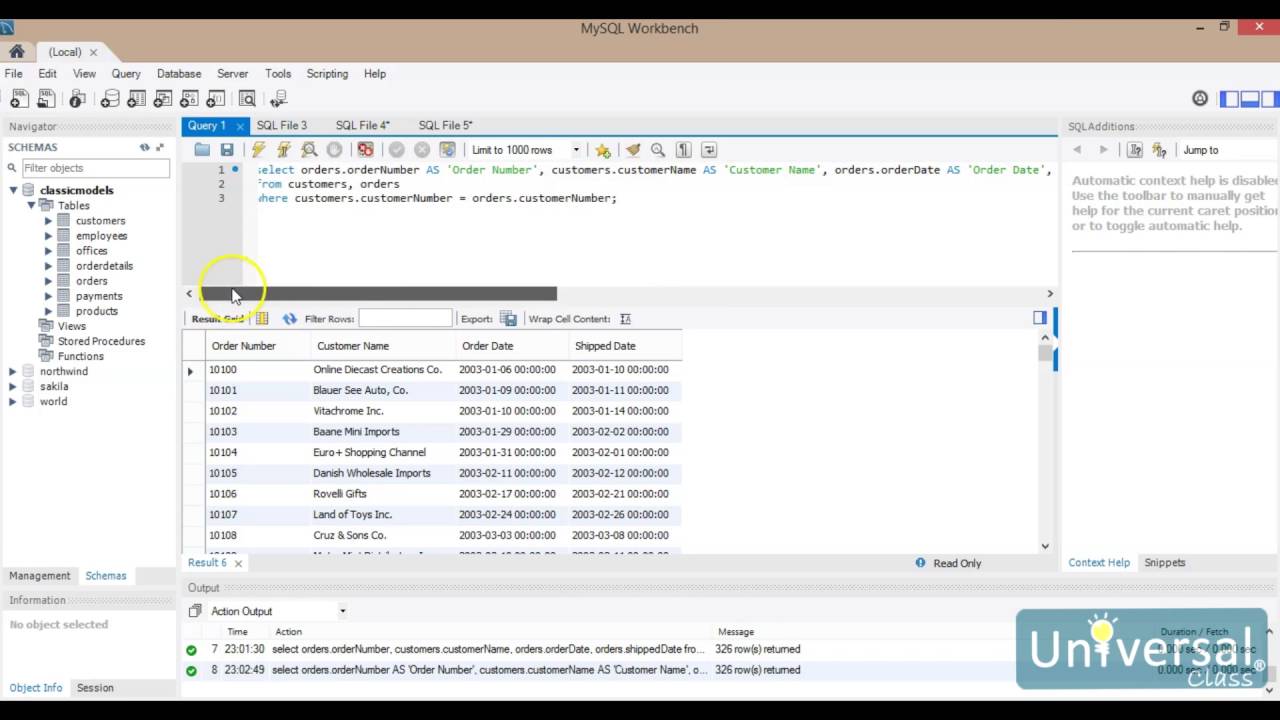Switch to the Management tab
The height and width of the screenshot is (720, 1280).
[40, 576]
